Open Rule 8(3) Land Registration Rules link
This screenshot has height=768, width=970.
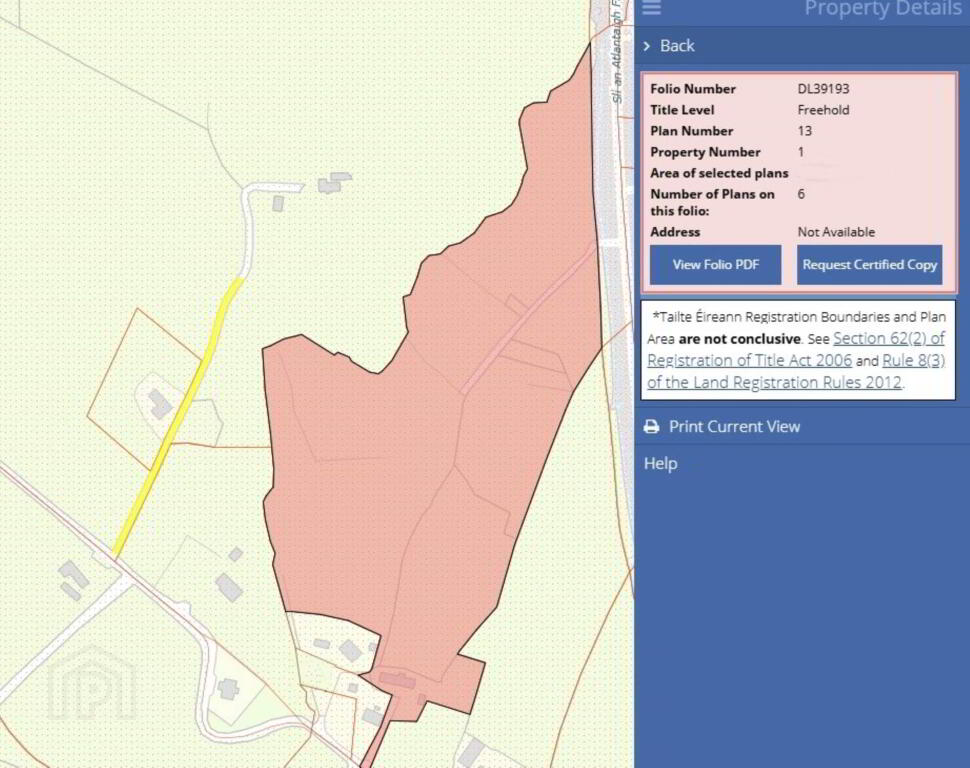tap(798, 371)
